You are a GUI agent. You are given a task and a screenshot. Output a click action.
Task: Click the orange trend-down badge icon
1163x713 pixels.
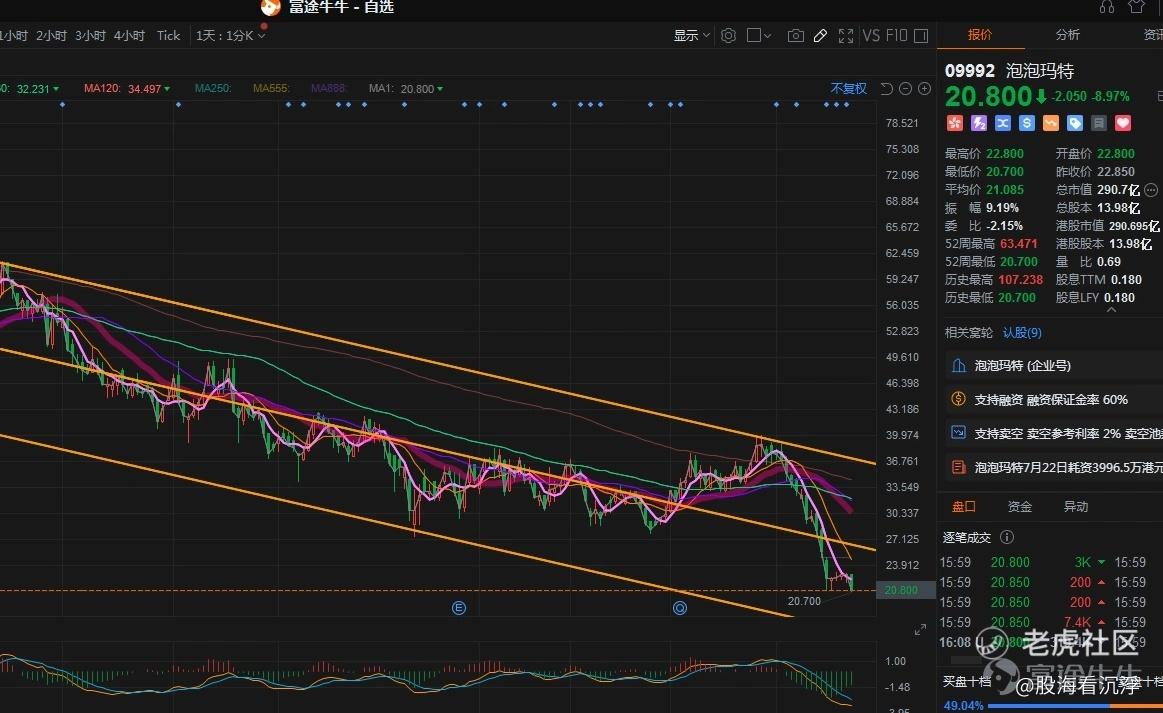pos(1051,123)
